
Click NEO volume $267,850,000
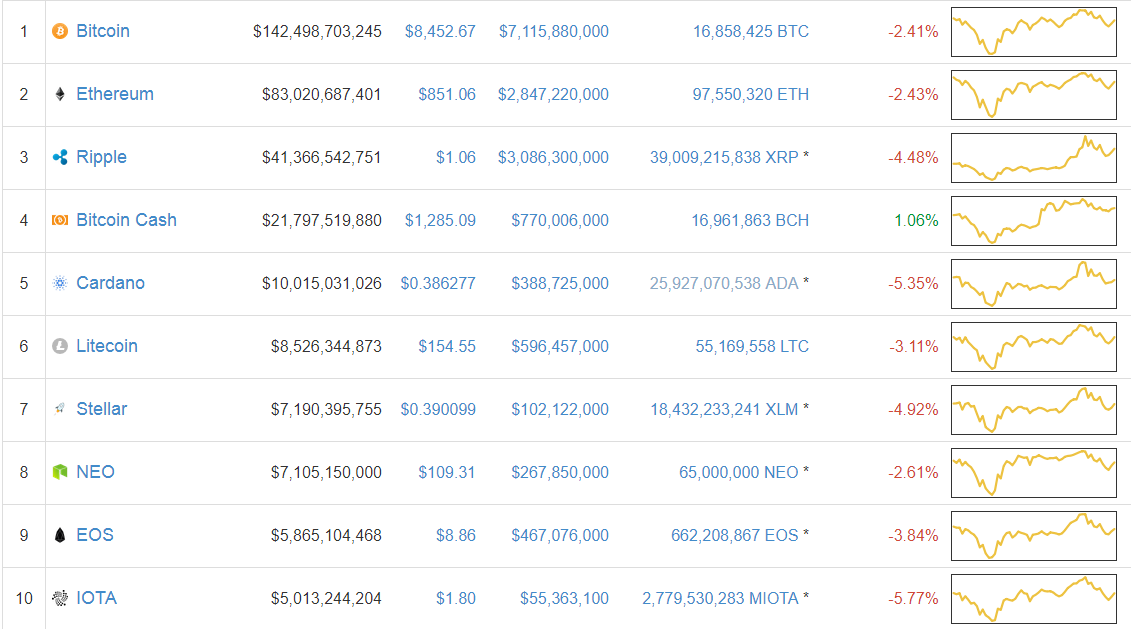[x=560, y=472]
